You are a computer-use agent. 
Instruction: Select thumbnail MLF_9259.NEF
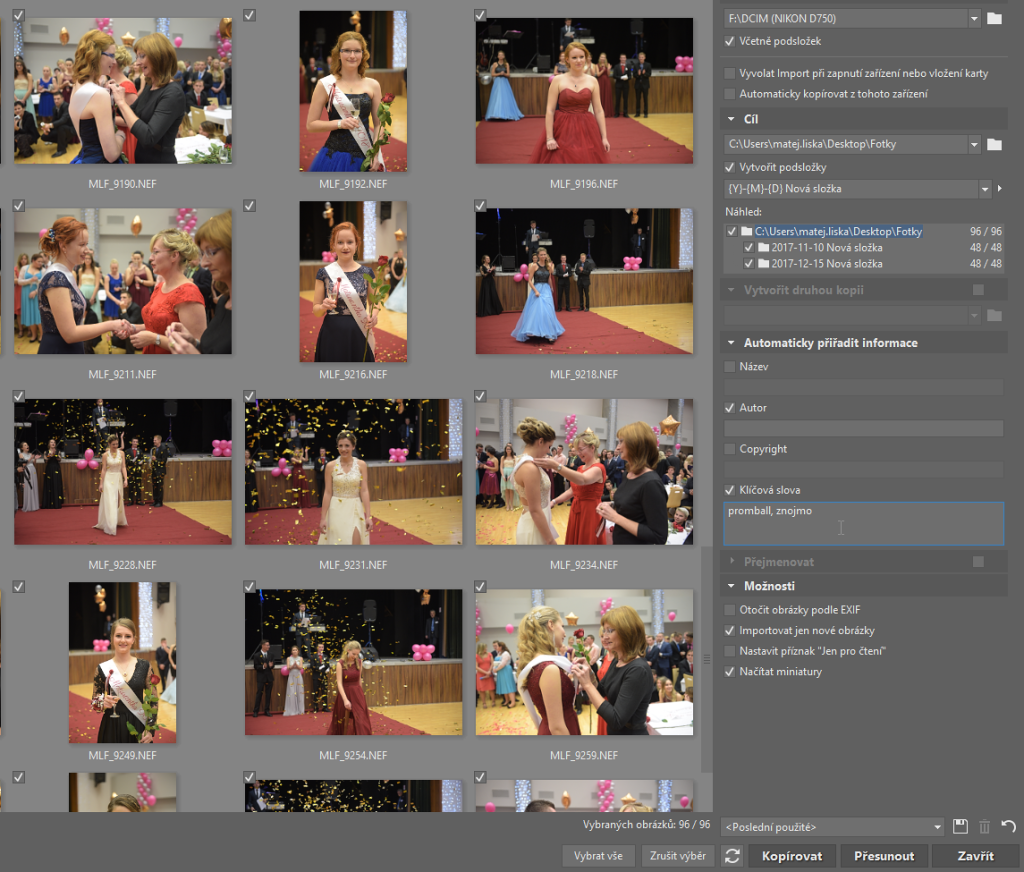tap(584, 662)
